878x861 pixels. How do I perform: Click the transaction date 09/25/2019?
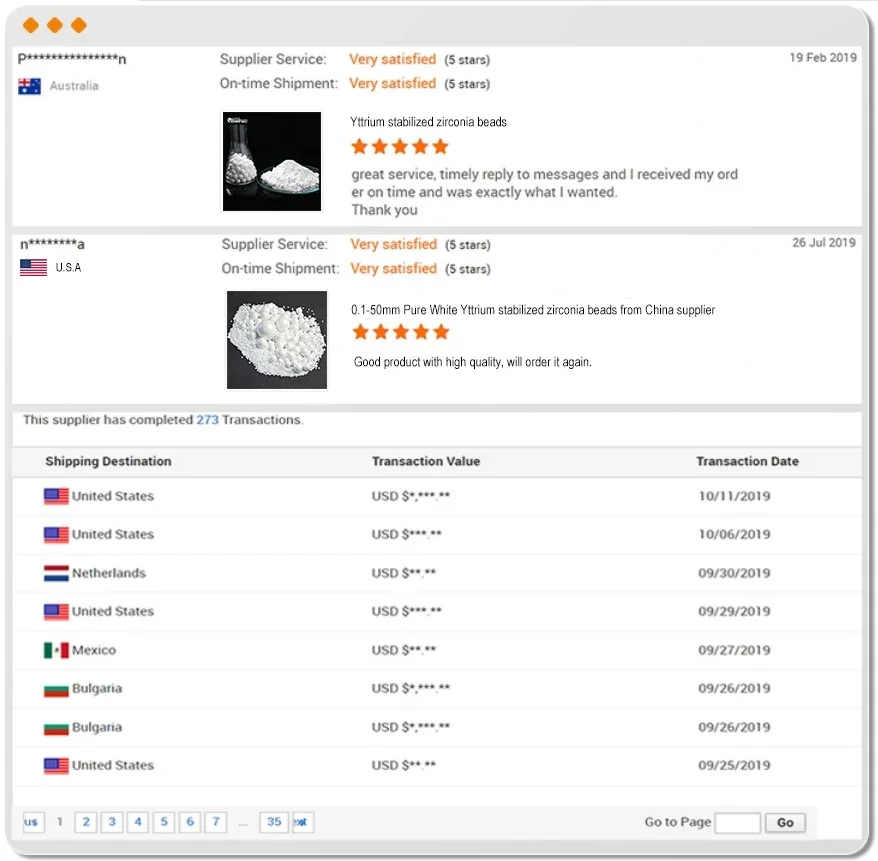734,765
